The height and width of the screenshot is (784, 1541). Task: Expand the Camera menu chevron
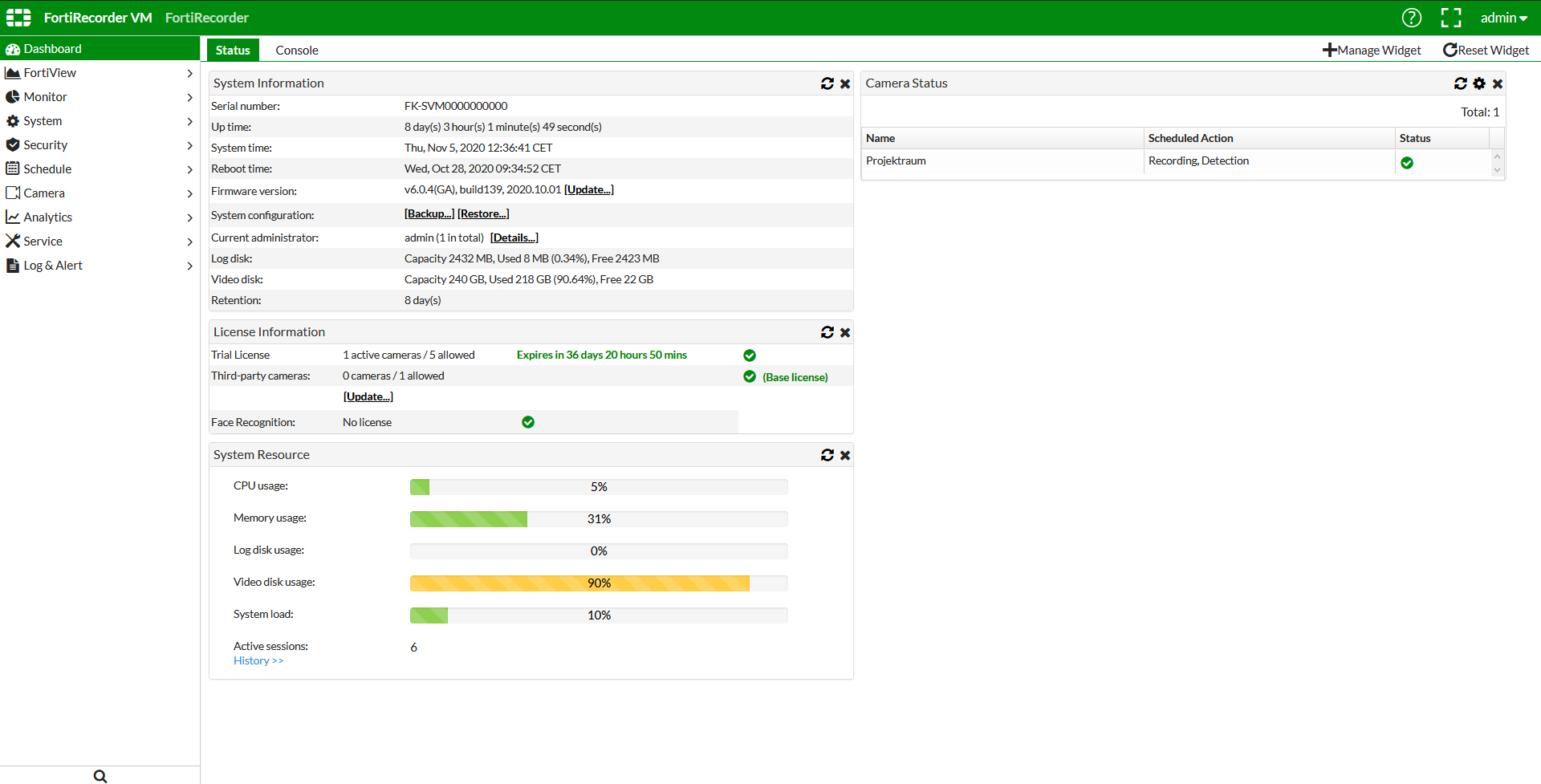(x=190, y=193)
